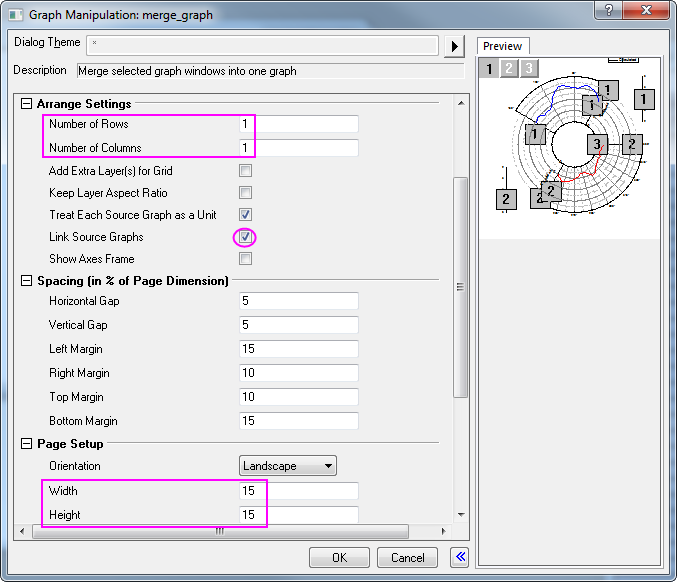Click the vertical scrollbar thumb
Screen dimensions: 677x582
tap(461, 287)
